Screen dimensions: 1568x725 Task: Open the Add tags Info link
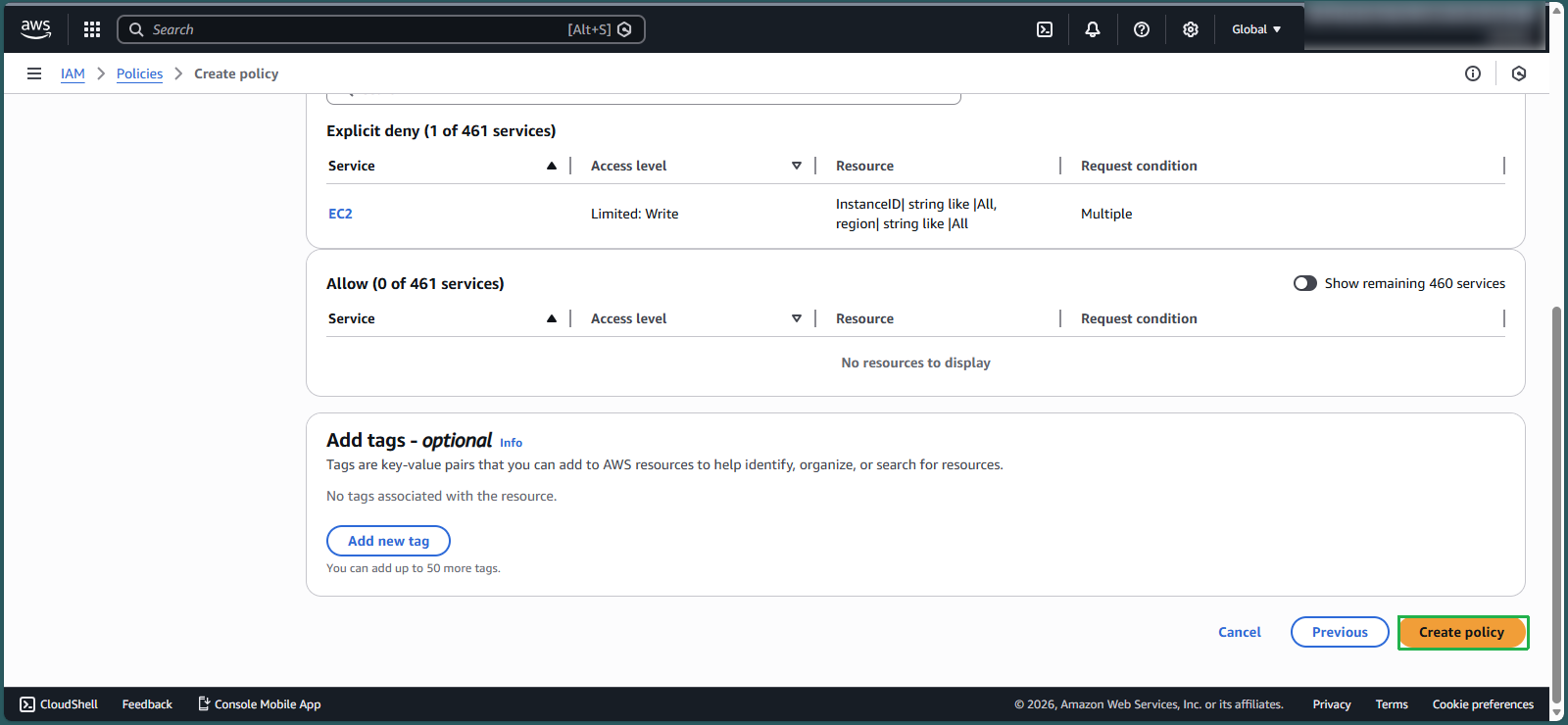[x=511, y=443]
